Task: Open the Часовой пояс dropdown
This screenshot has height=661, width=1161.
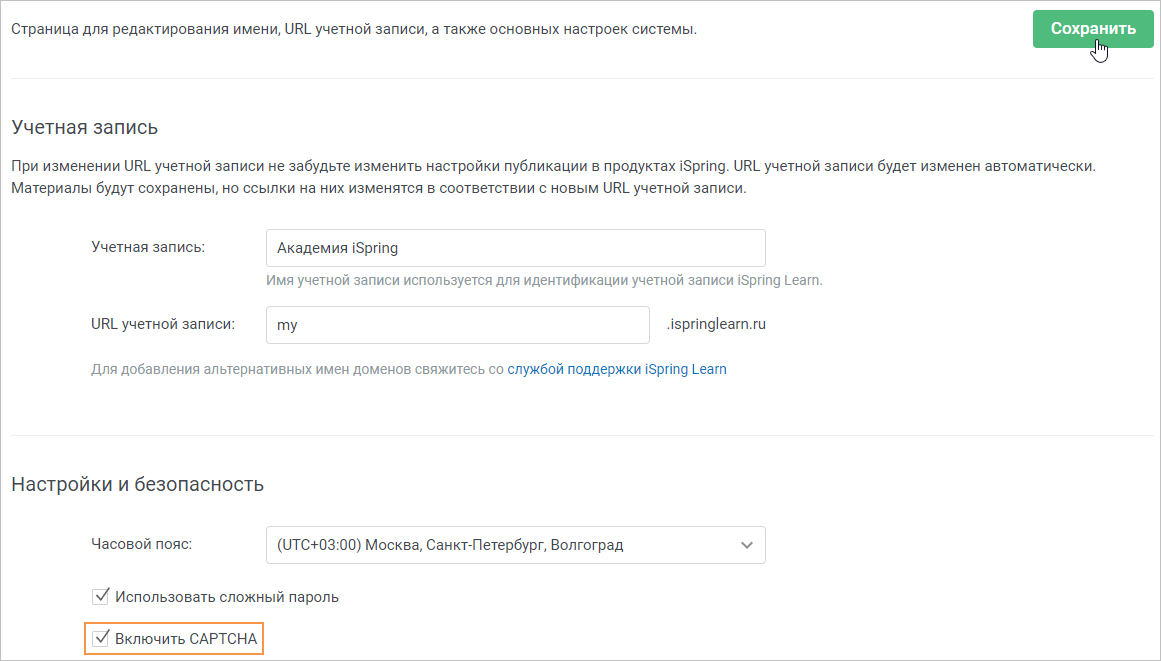Action: click(515, 545)
